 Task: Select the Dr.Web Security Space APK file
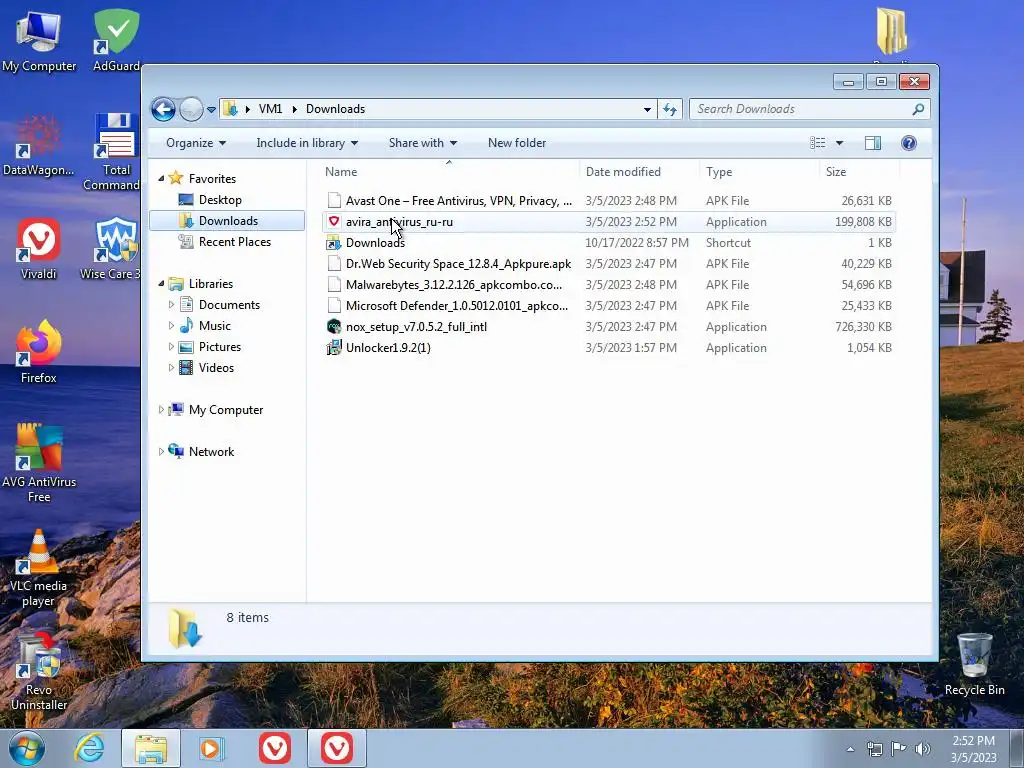click(458, 263)
